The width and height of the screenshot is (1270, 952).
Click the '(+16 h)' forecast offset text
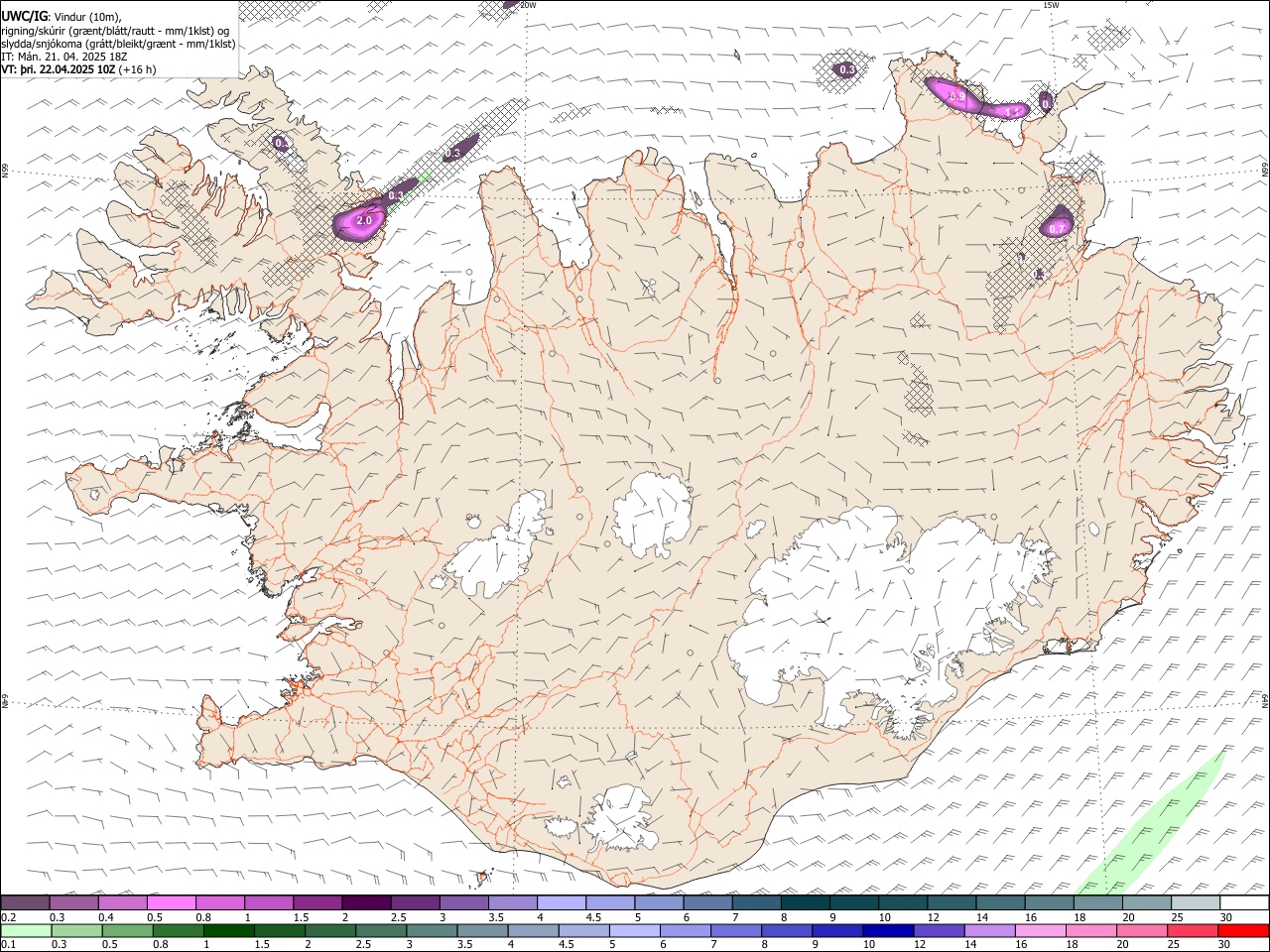(137, 69)
